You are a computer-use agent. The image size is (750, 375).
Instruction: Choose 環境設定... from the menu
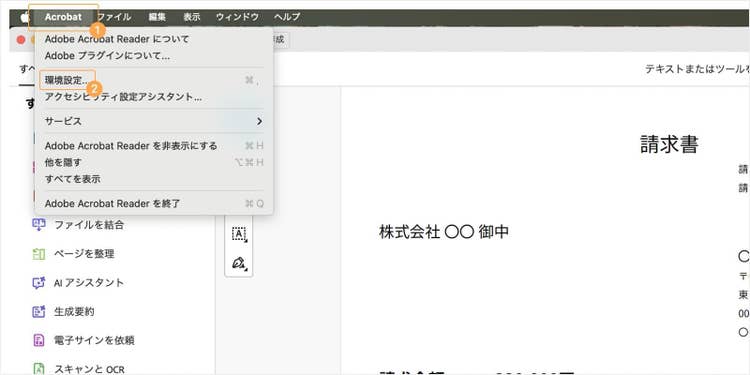tap(154, 80)
